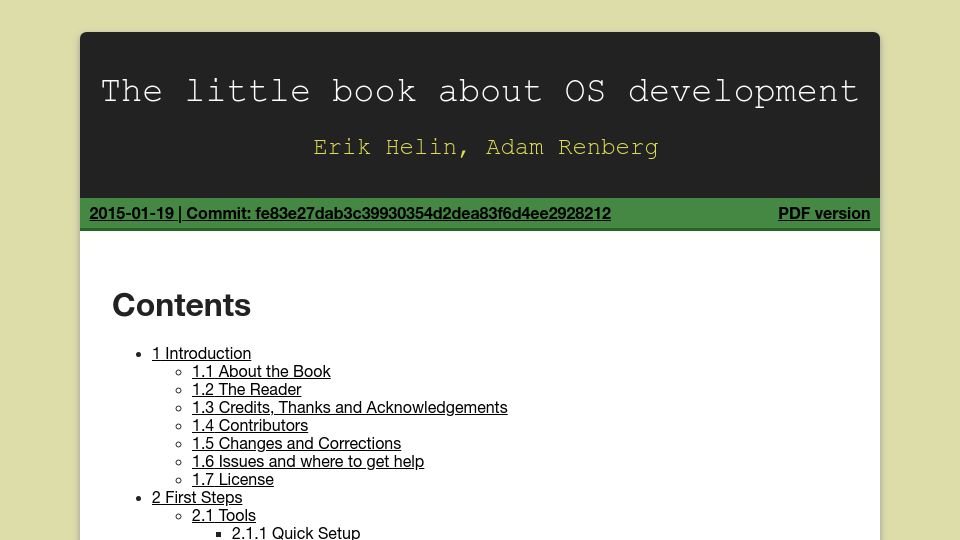Open section 1.1 About the Book

tap(261, 372)
